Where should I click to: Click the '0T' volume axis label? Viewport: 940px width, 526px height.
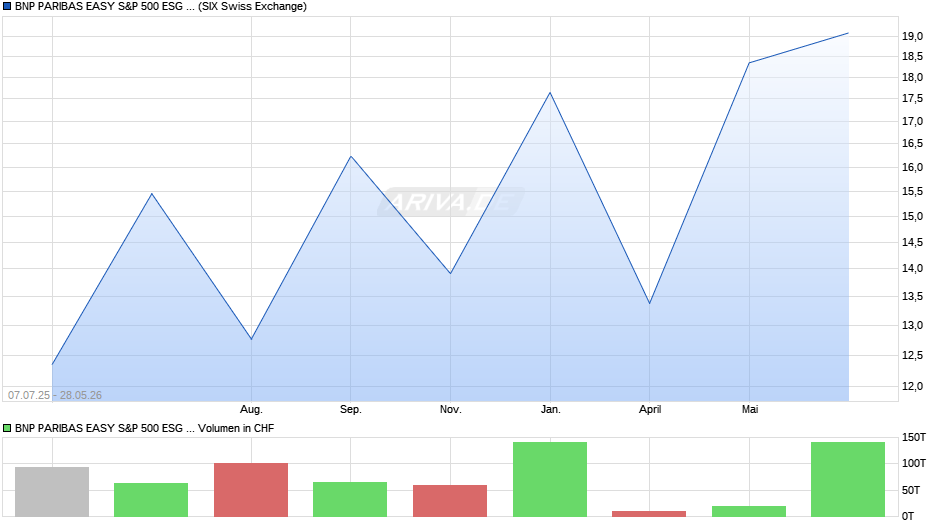click(908, 516)
